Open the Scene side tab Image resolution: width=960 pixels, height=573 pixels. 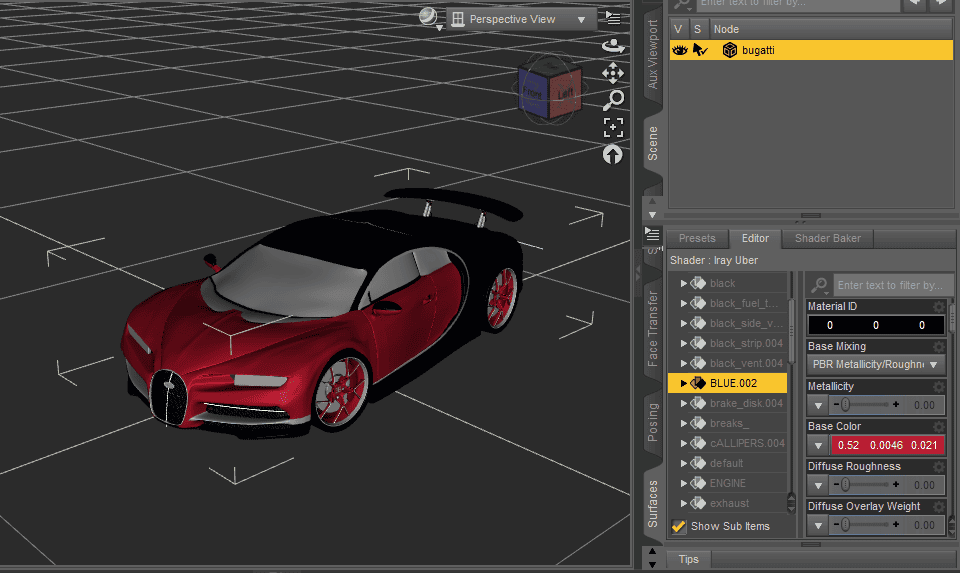[x=653, y=144]
